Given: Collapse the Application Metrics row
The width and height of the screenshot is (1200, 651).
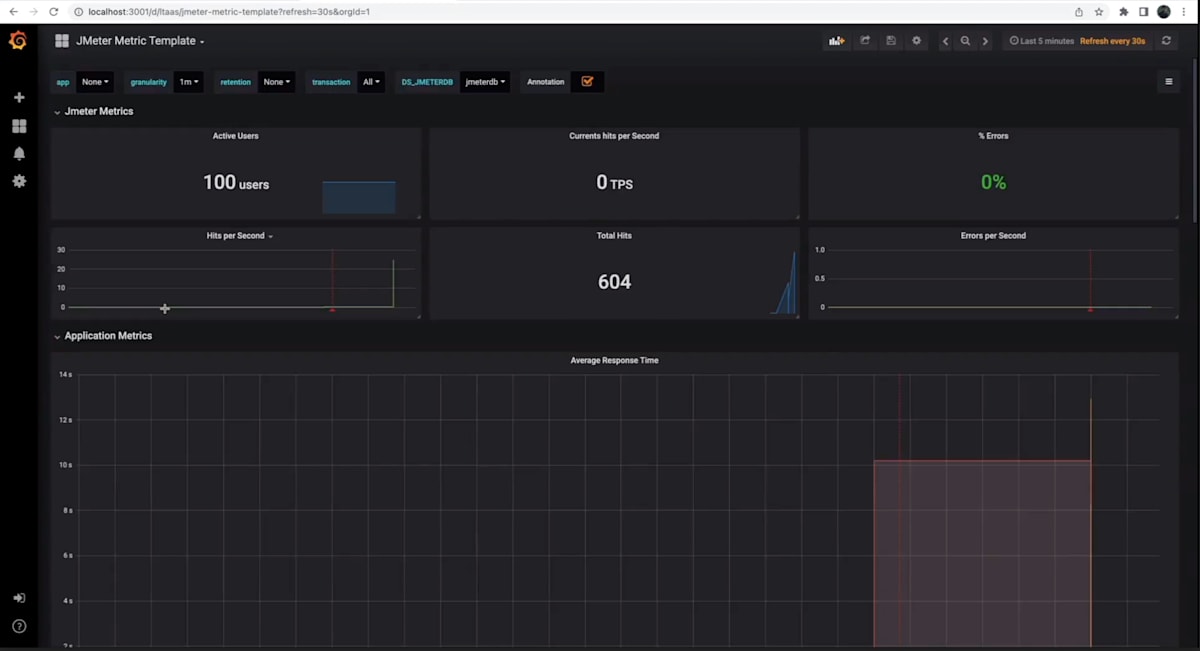Looking at the screenshot, I should coord(102,336).
